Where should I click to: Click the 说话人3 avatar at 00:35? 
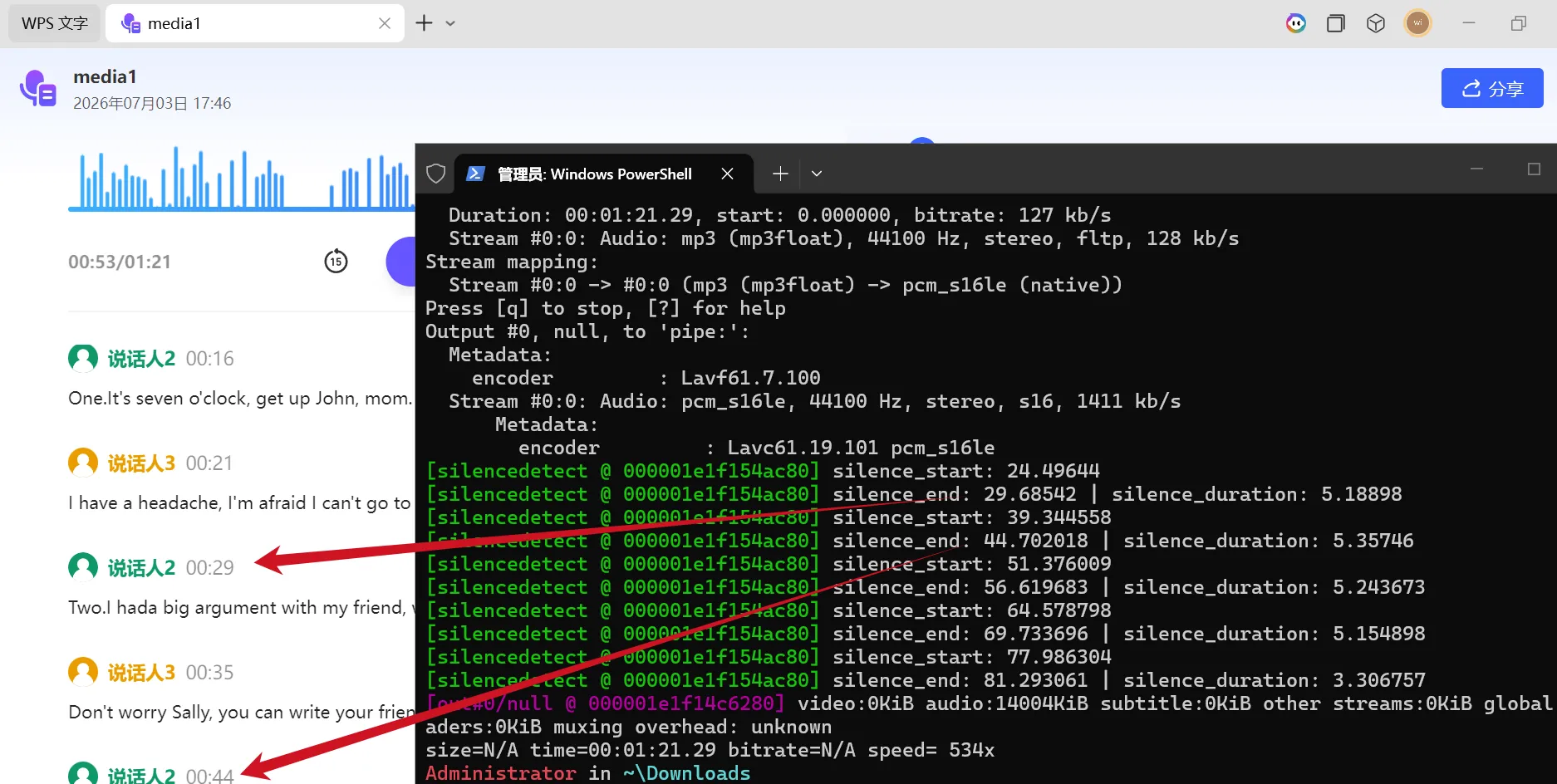[83, 672]
